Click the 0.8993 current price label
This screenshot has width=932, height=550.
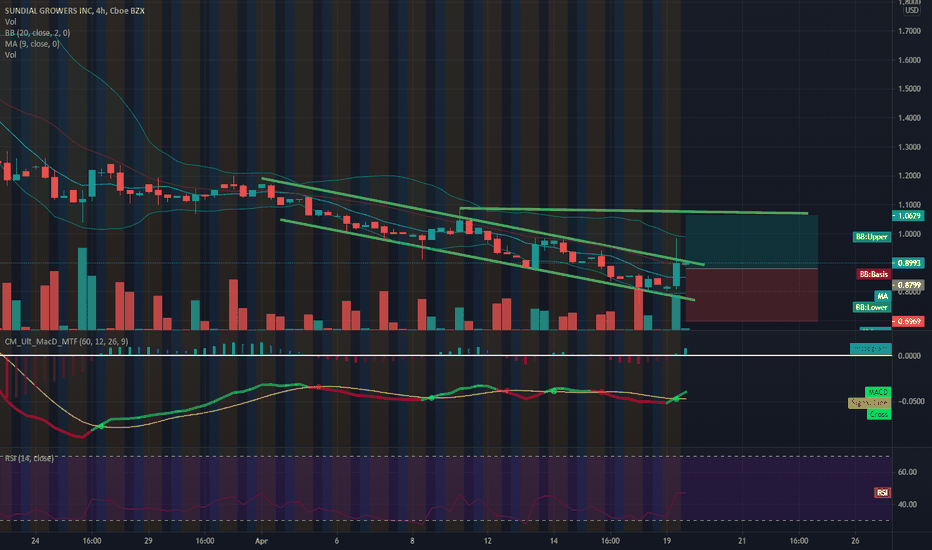(x=908, y=263)
